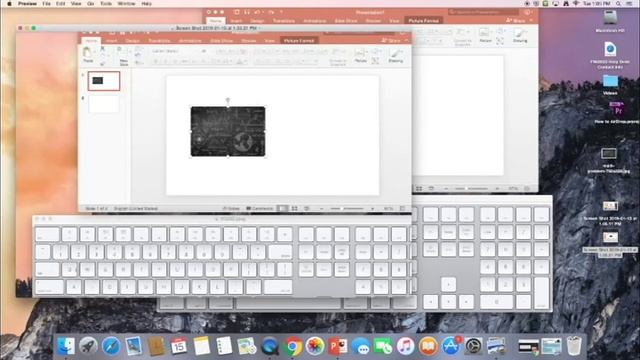Screen dimensions: 640x360
Task: Open Google Chrome from the Dock
Action: click(293, 346)
